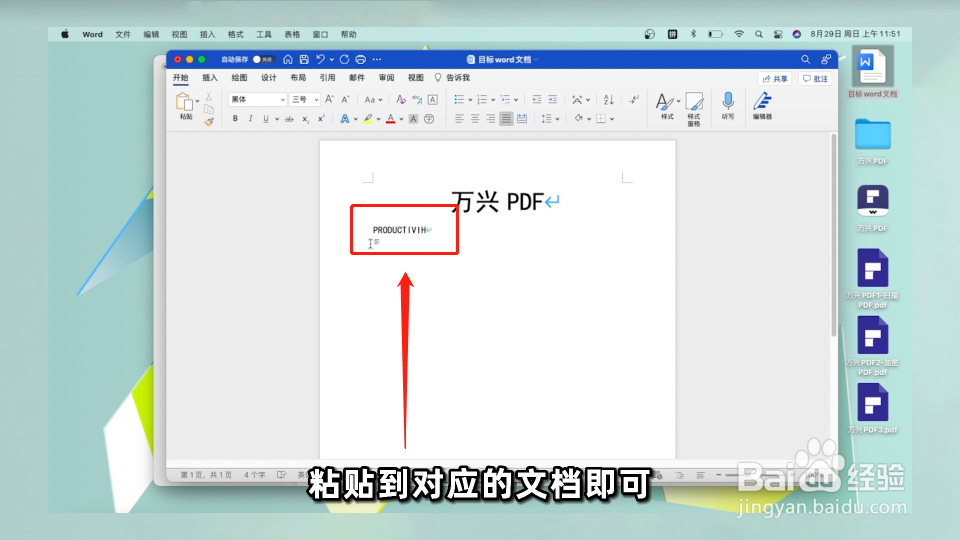Click the Comments (批注) button
960x540 pixels.
tap(816, 78)
